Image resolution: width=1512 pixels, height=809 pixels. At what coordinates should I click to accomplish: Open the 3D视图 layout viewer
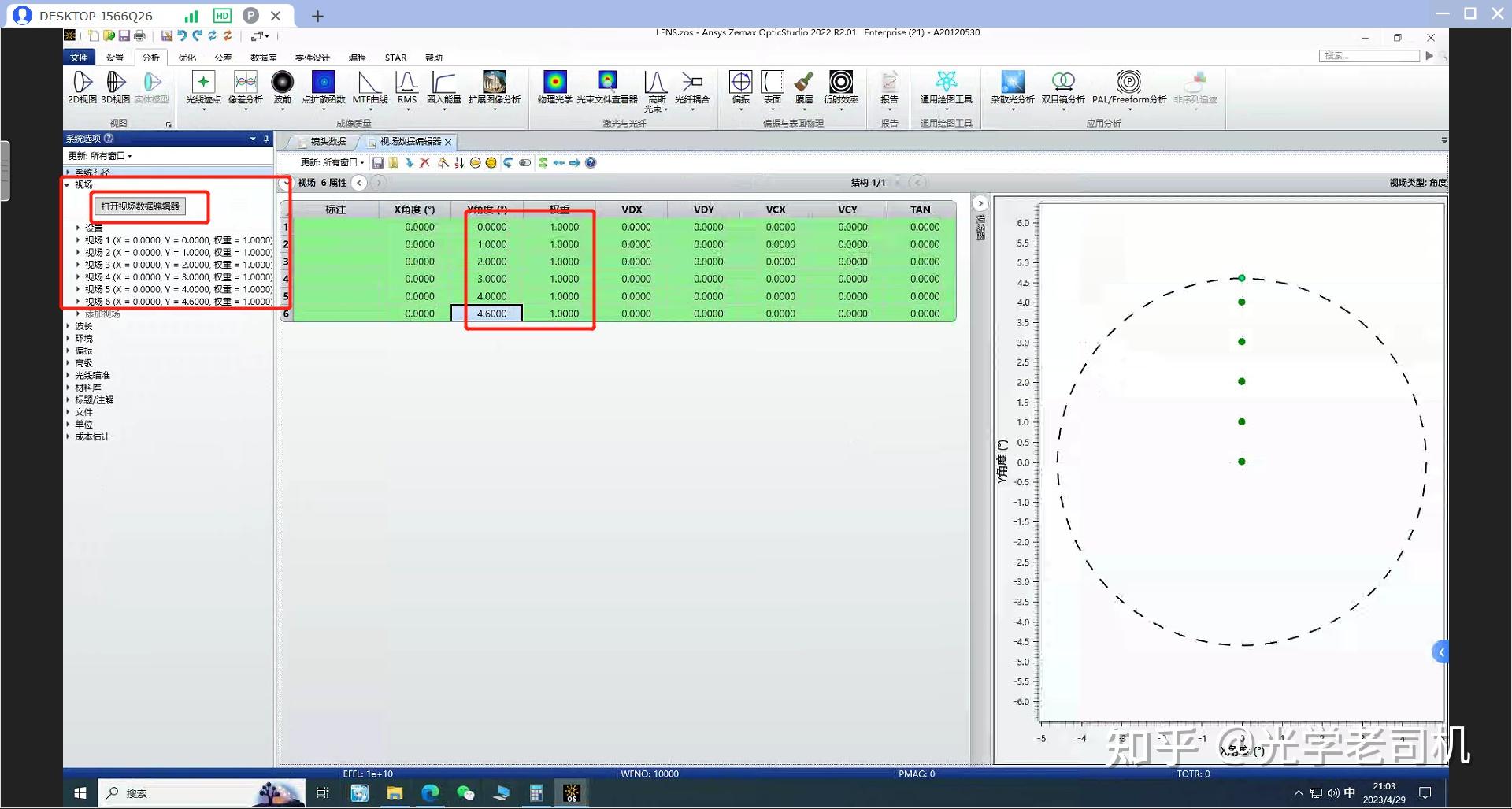[116, 87]
